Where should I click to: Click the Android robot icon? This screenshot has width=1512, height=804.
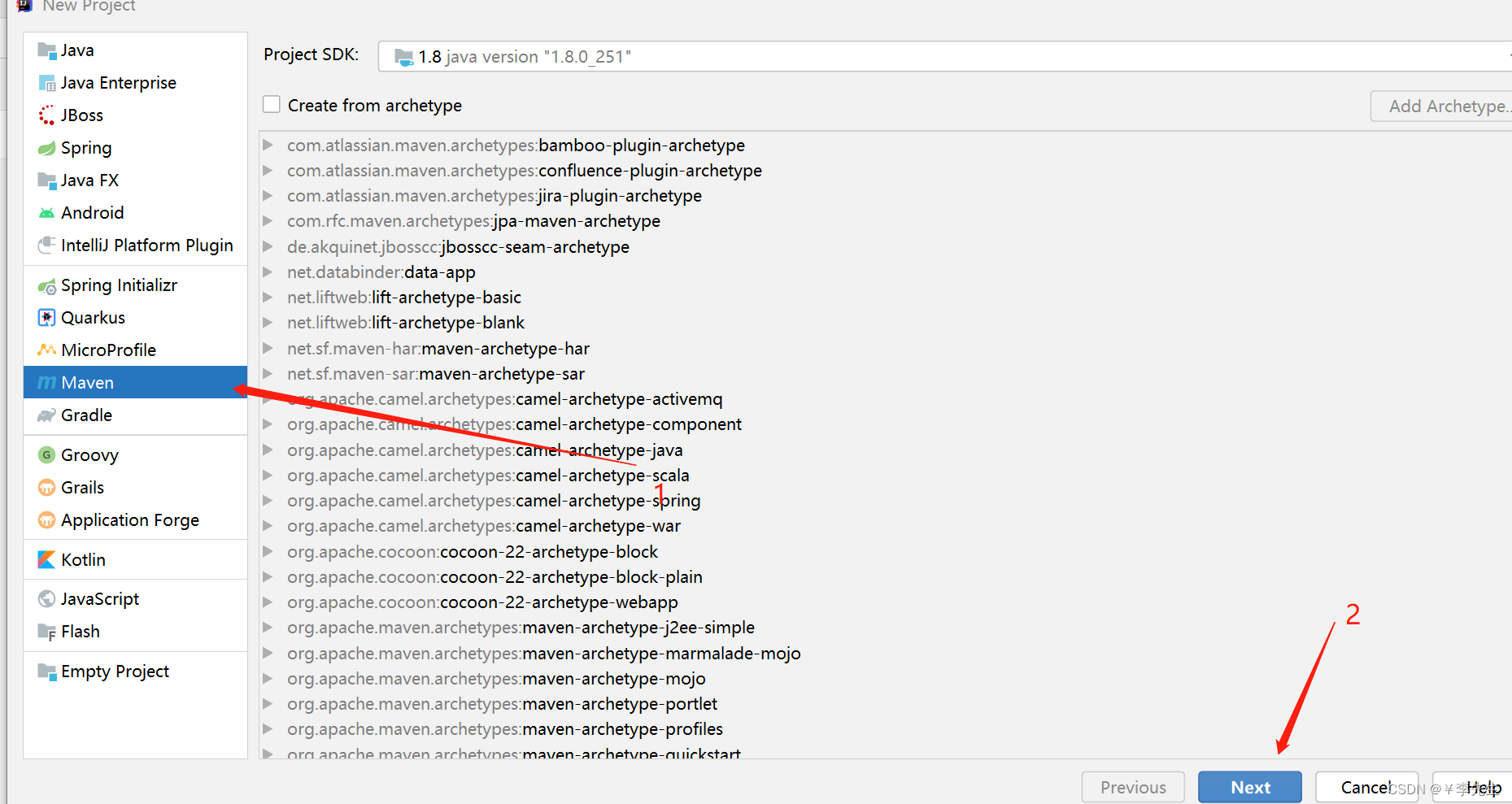click(47, 213)
